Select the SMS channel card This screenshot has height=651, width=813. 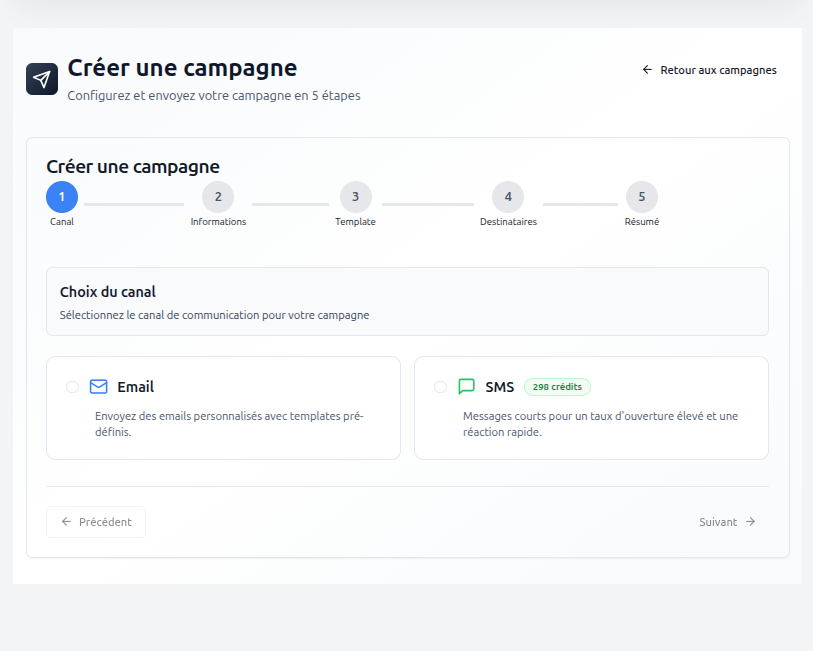590,407
